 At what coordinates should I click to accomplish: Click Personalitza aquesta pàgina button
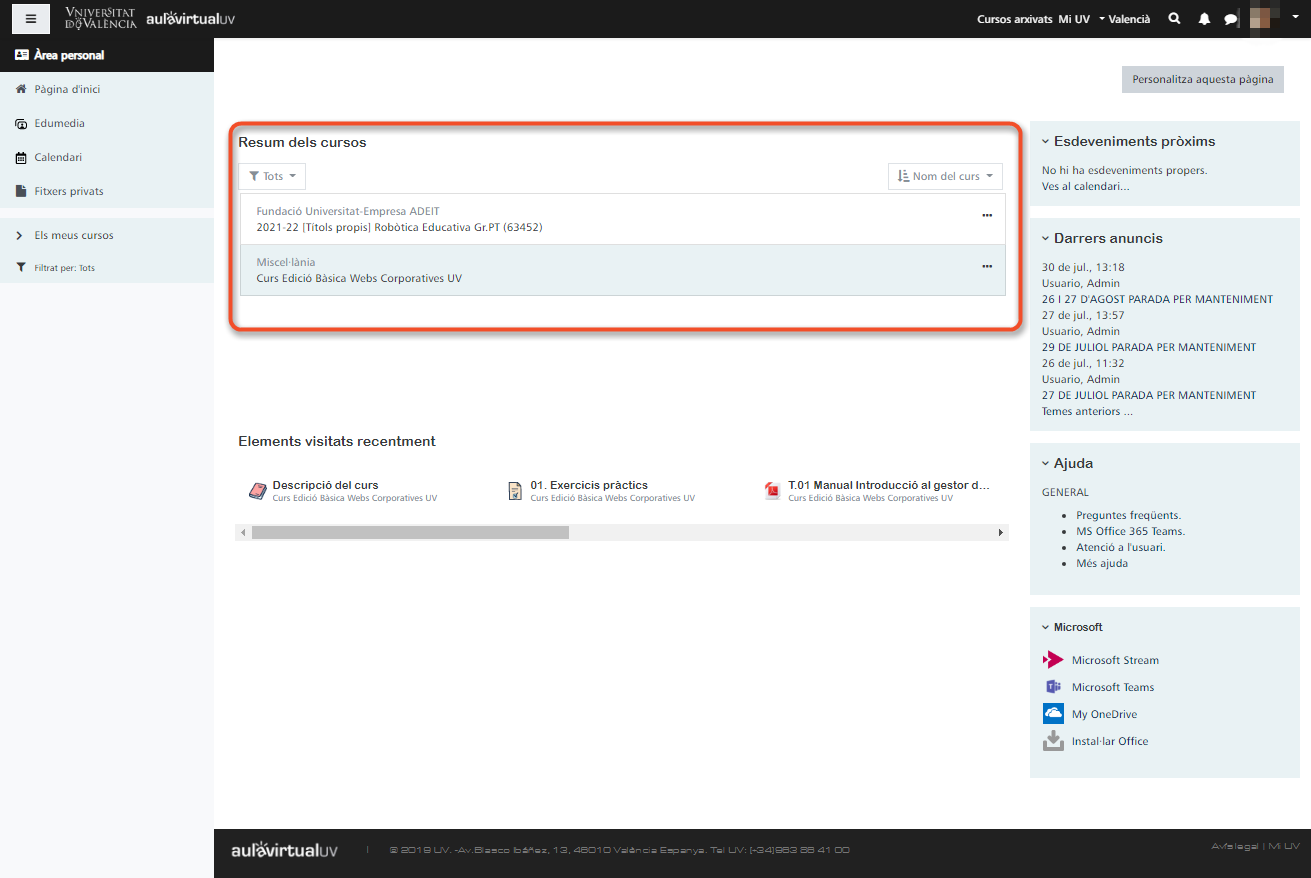click(x=1202, y=79)
